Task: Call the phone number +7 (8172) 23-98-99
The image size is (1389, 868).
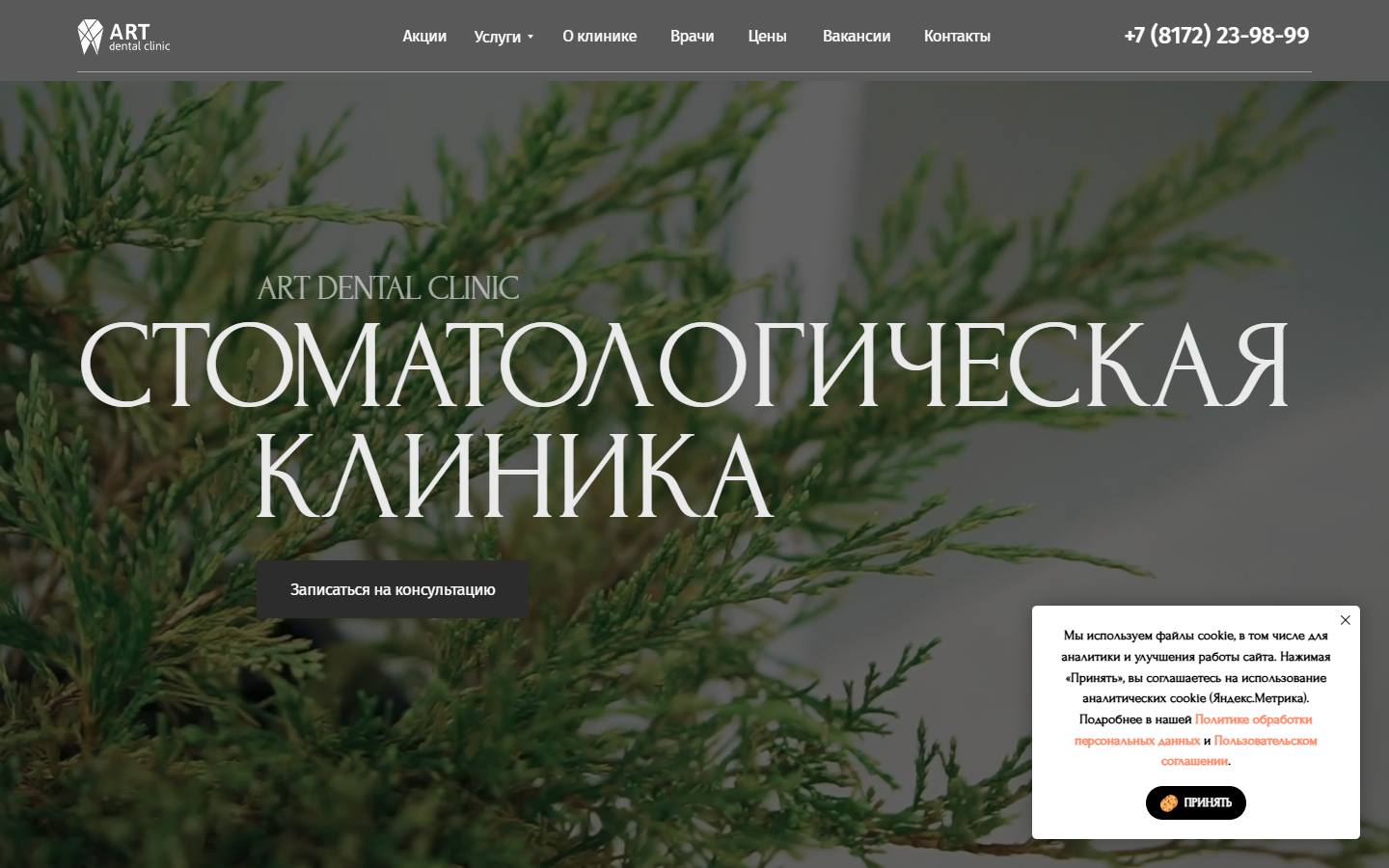Action: [x=1216, y=36]
